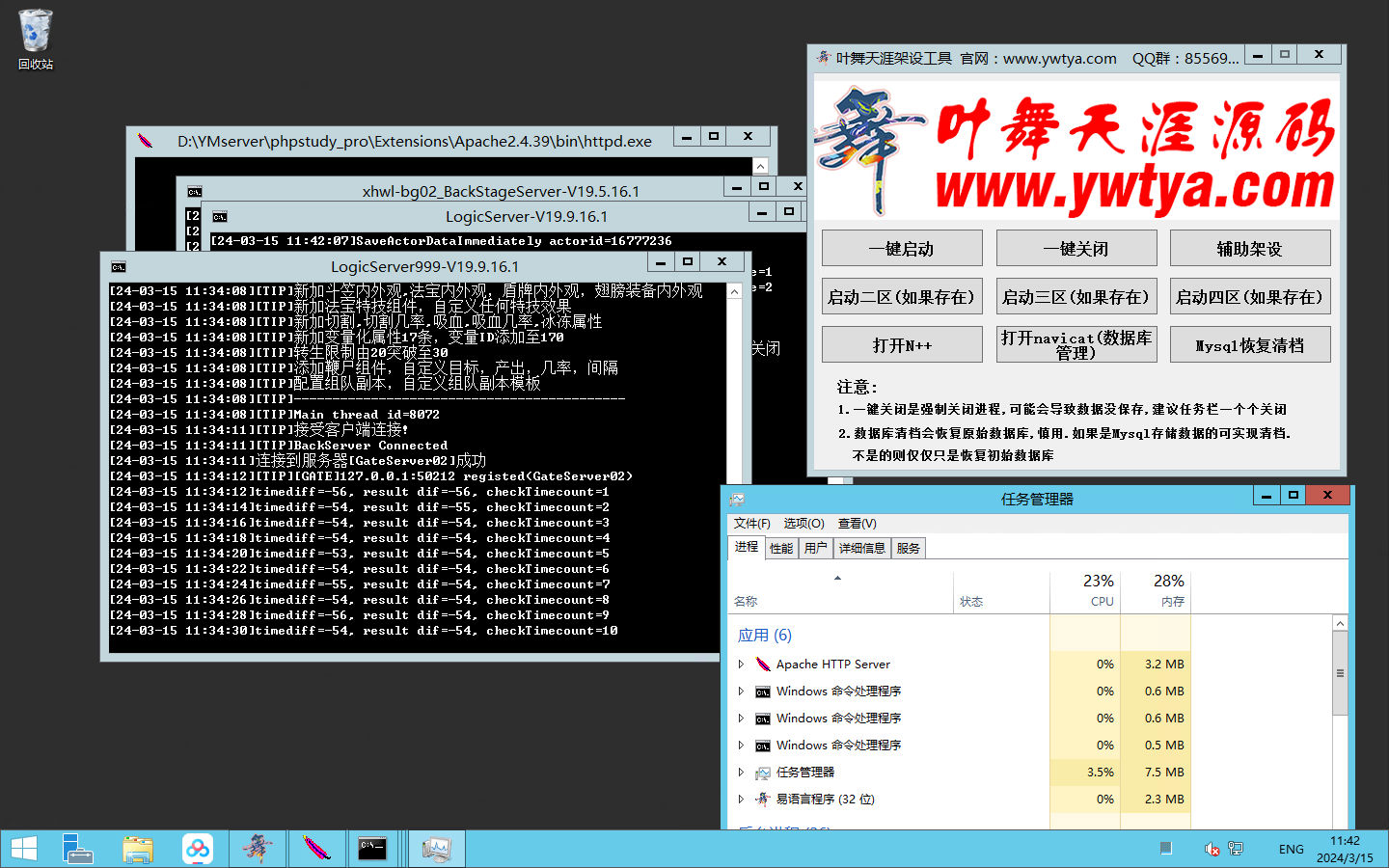Switch to the 用户 tab
The width and height of the screenshot is (1389, 868).
[x=816, y=549]
